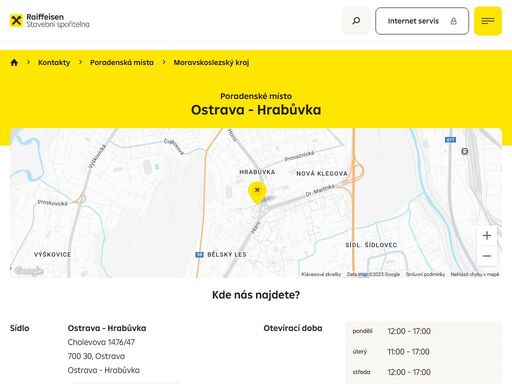Click úterý 11:00 - 17:00 hours row

click(423, 351)
